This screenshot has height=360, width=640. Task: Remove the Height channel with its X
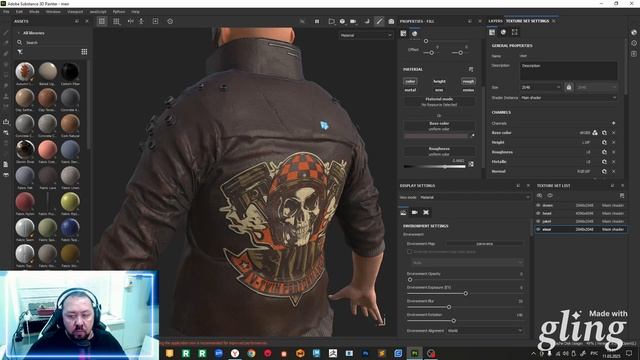coord(613,142)
